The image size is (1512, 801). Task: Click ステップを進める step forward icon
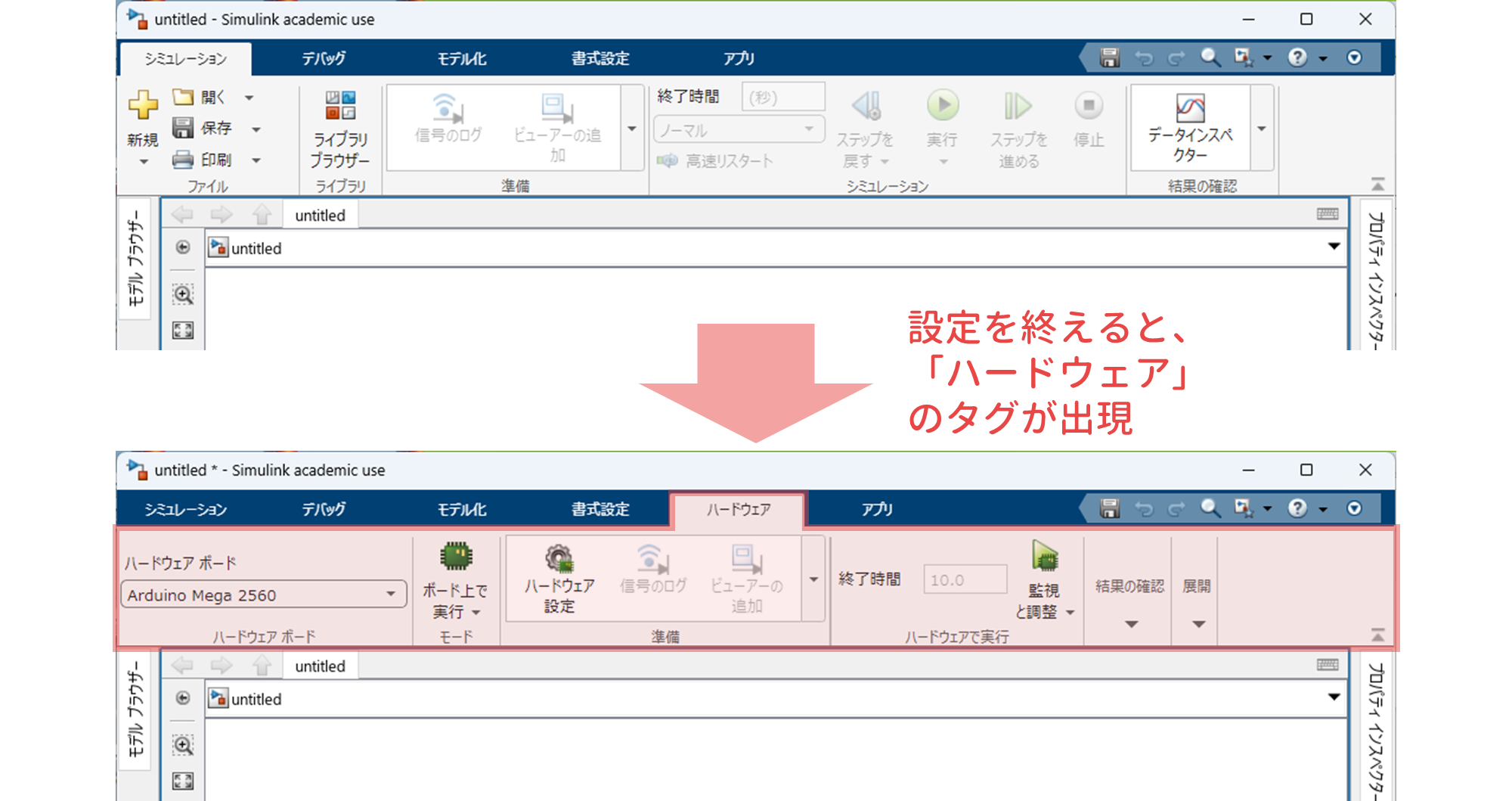[x=1018, y=106]
